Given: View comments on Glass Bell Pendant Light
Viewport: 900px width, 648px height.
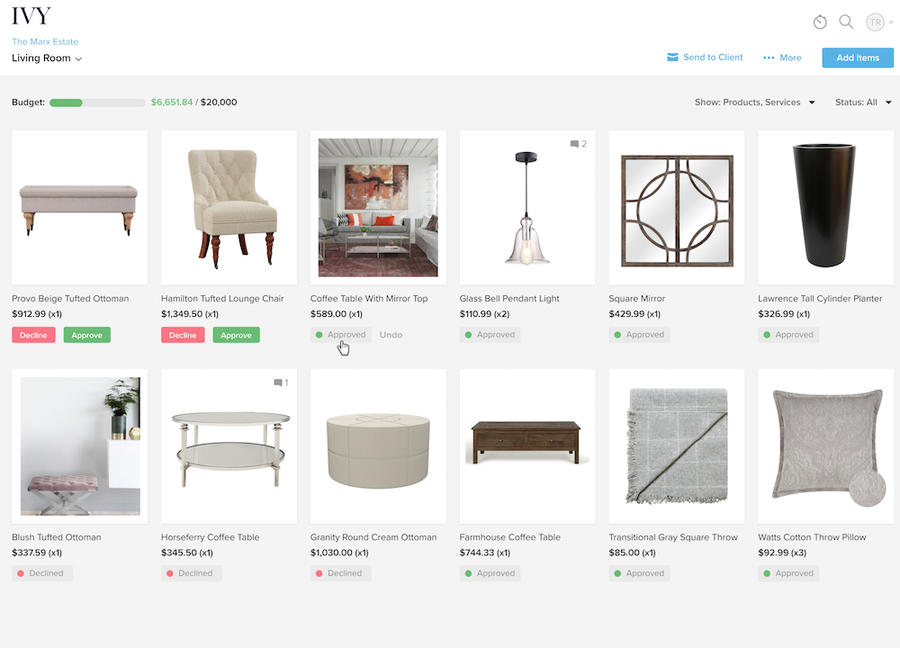Looking at the screenshot, I should tap(578, 144).
